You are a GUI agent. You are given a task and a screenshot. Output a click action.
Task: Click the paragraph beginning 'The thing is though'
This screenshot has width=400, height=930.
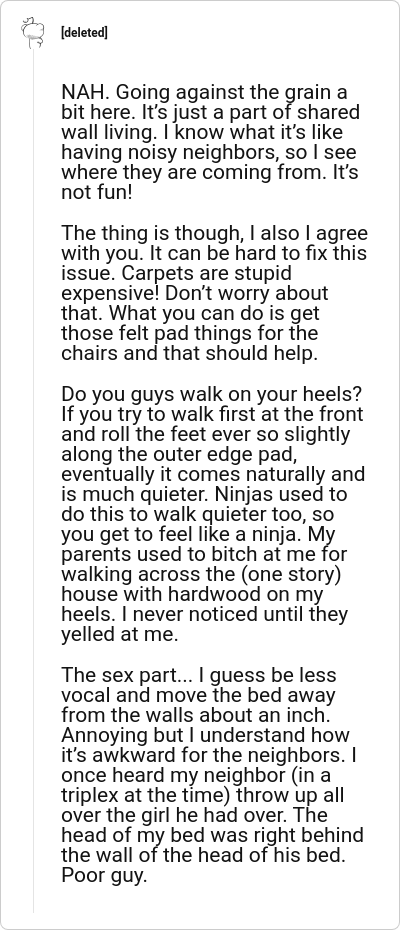214,294
